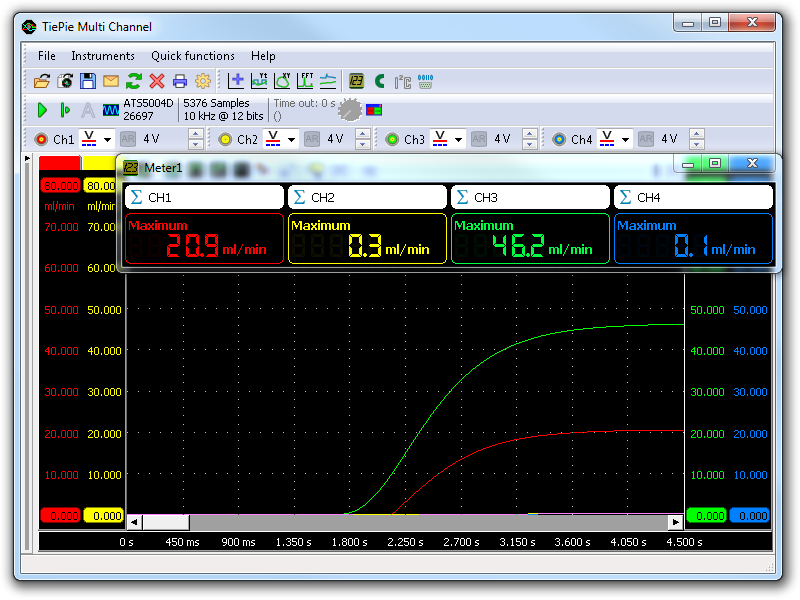
Task: Toggle Ch2 AR auto-ranging button
Action: pyautogui.click(x=312, y=139)
